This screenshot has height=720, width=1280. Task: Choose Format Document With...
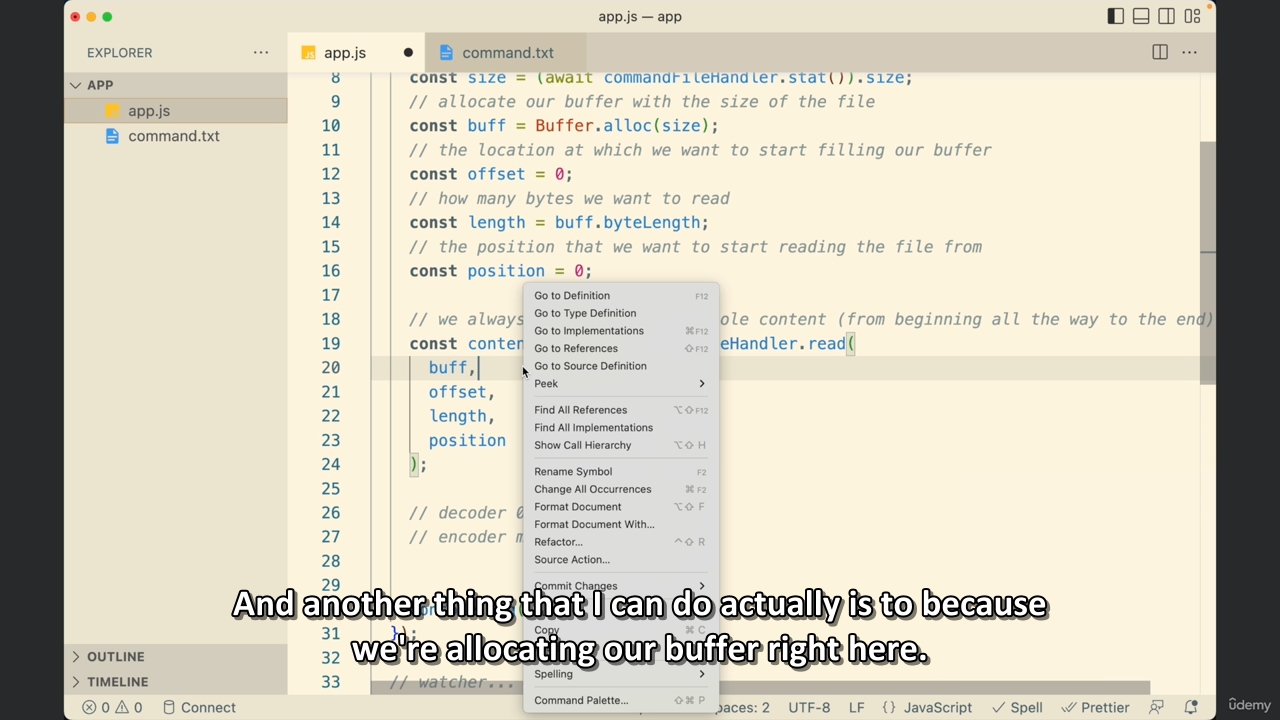[x=620, y=525]
